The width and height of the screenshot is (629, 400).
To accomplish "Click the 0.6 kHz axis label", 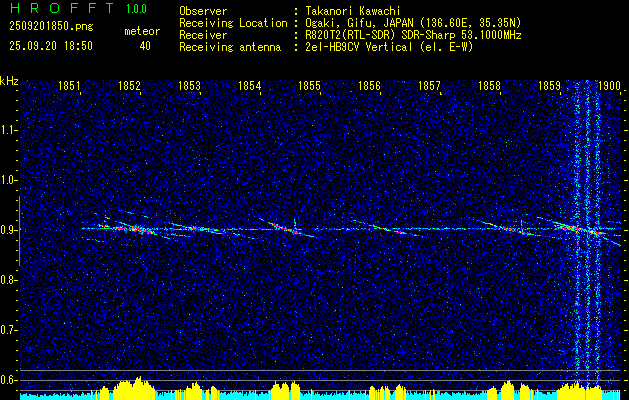I will coord(8,380).
